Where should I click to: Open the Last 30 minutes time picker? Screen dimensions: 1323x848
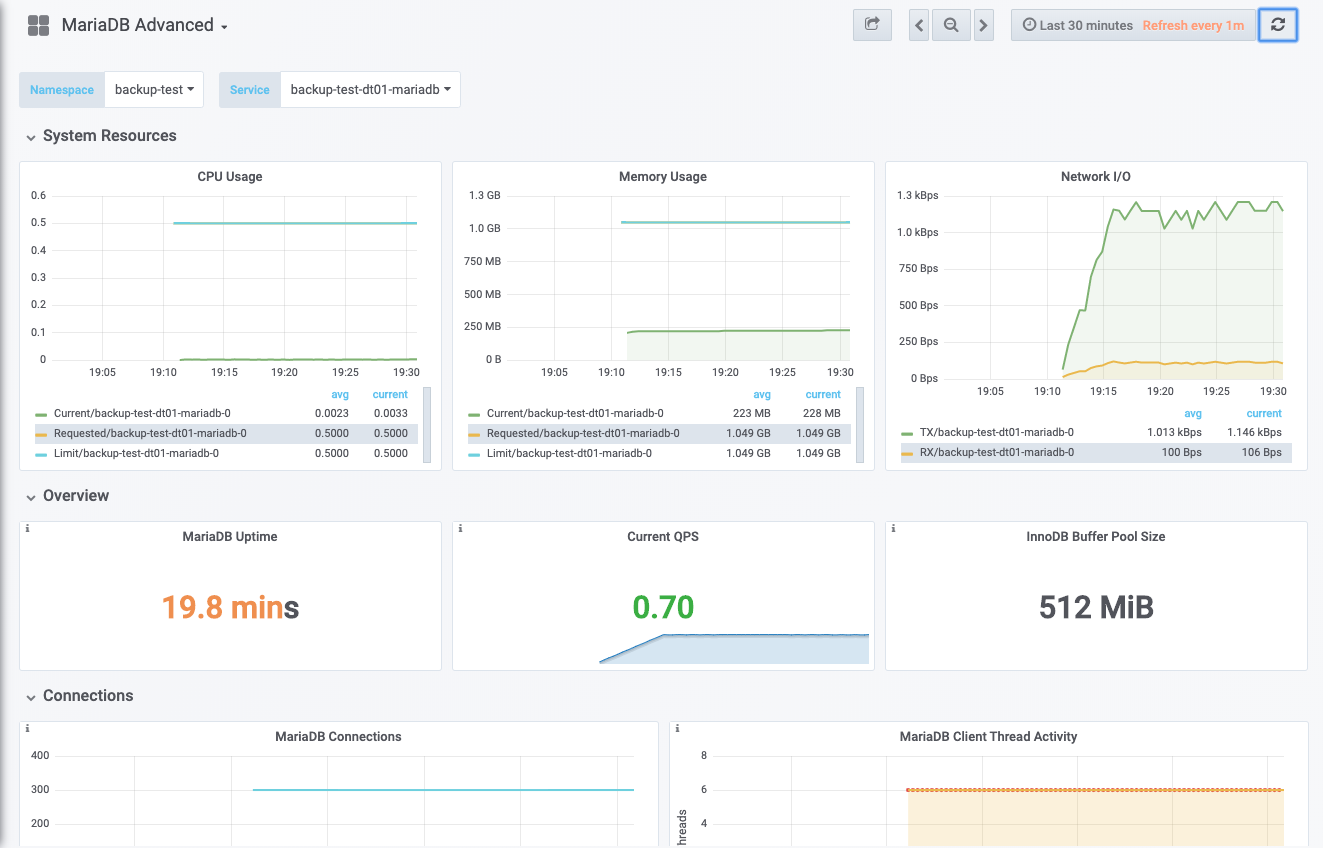pos(1078,25)
